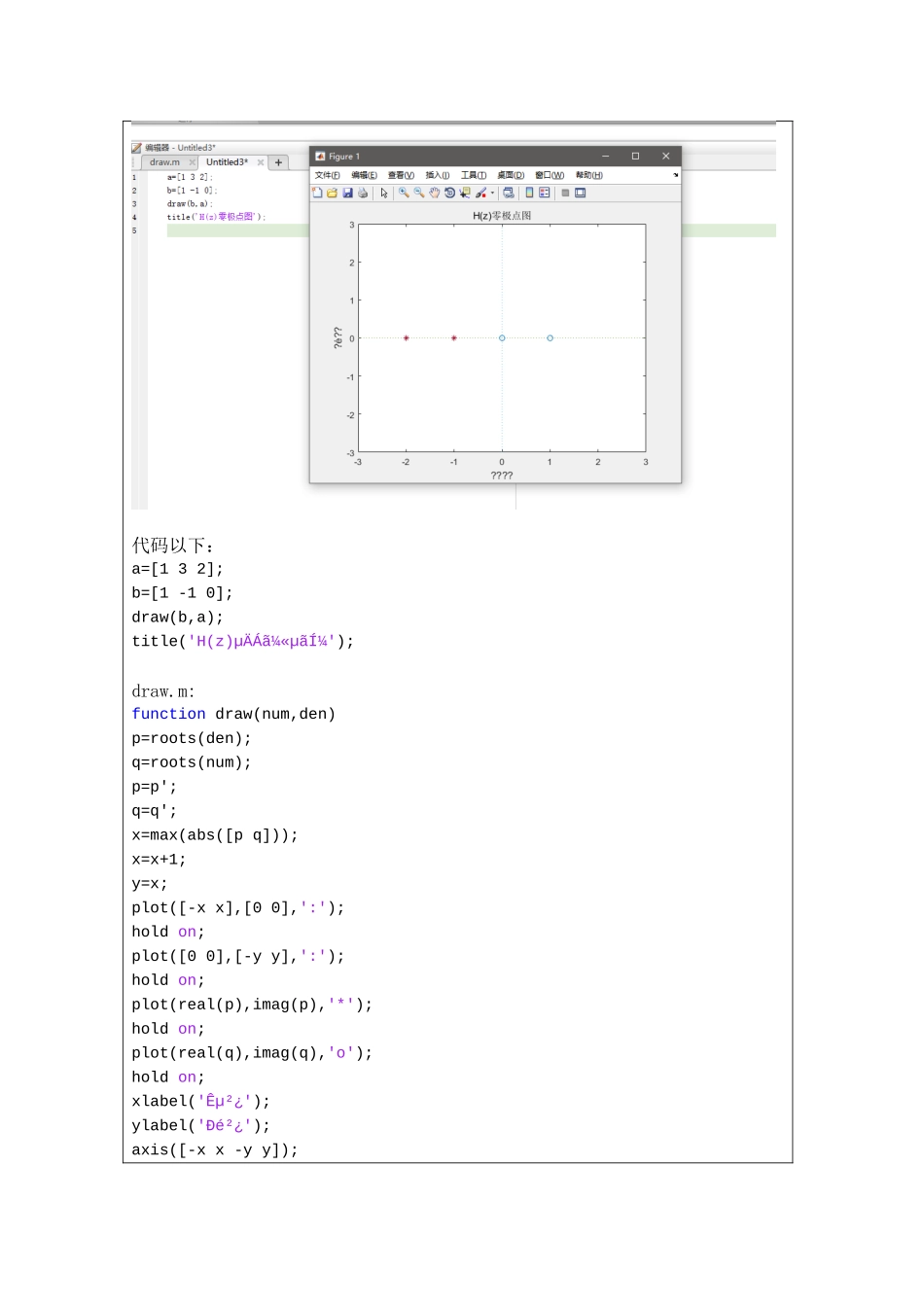Click document text function draw(num,den)

233,714
